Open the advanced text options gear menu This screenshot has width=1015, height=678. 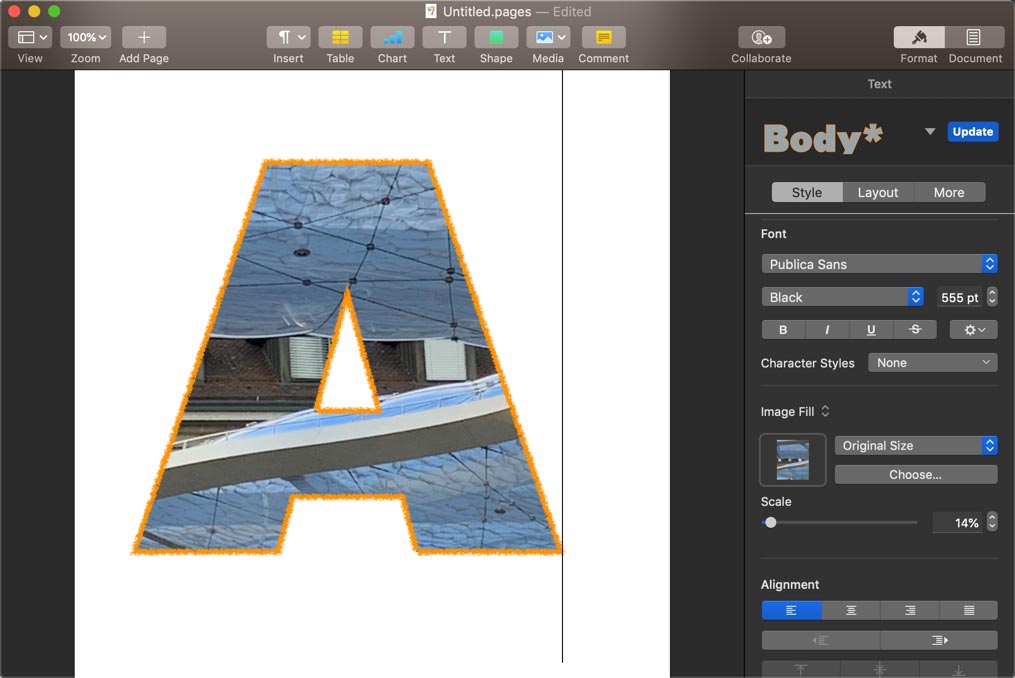coord(974,330)
